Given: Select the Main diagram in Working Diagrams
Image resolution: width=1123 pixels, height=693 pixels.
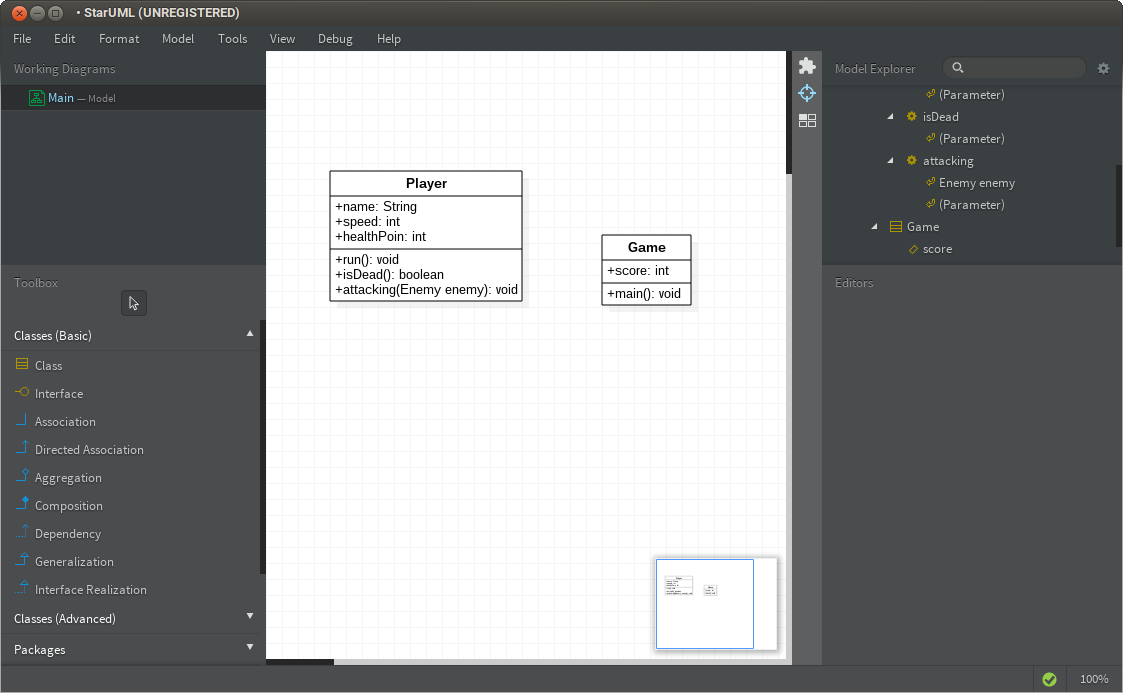Looking at the screenshot, I should (x=61, y=98).
